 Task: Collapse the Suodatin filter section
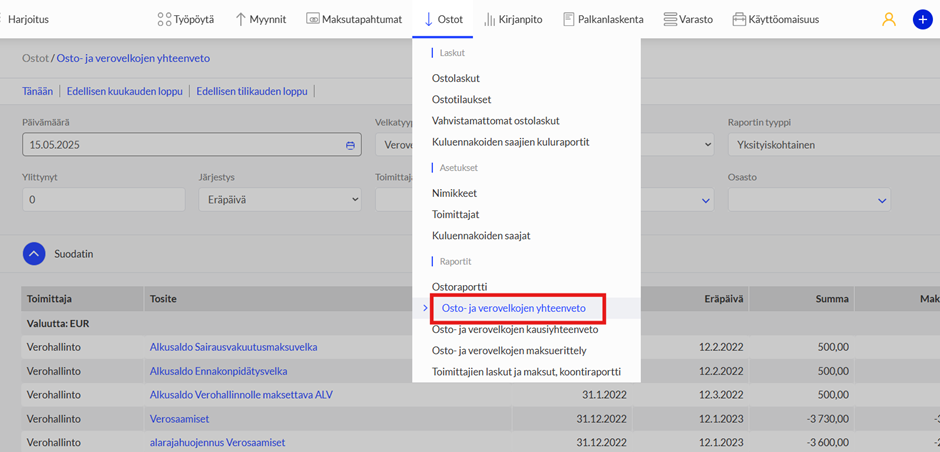click(x=35, y=254)
